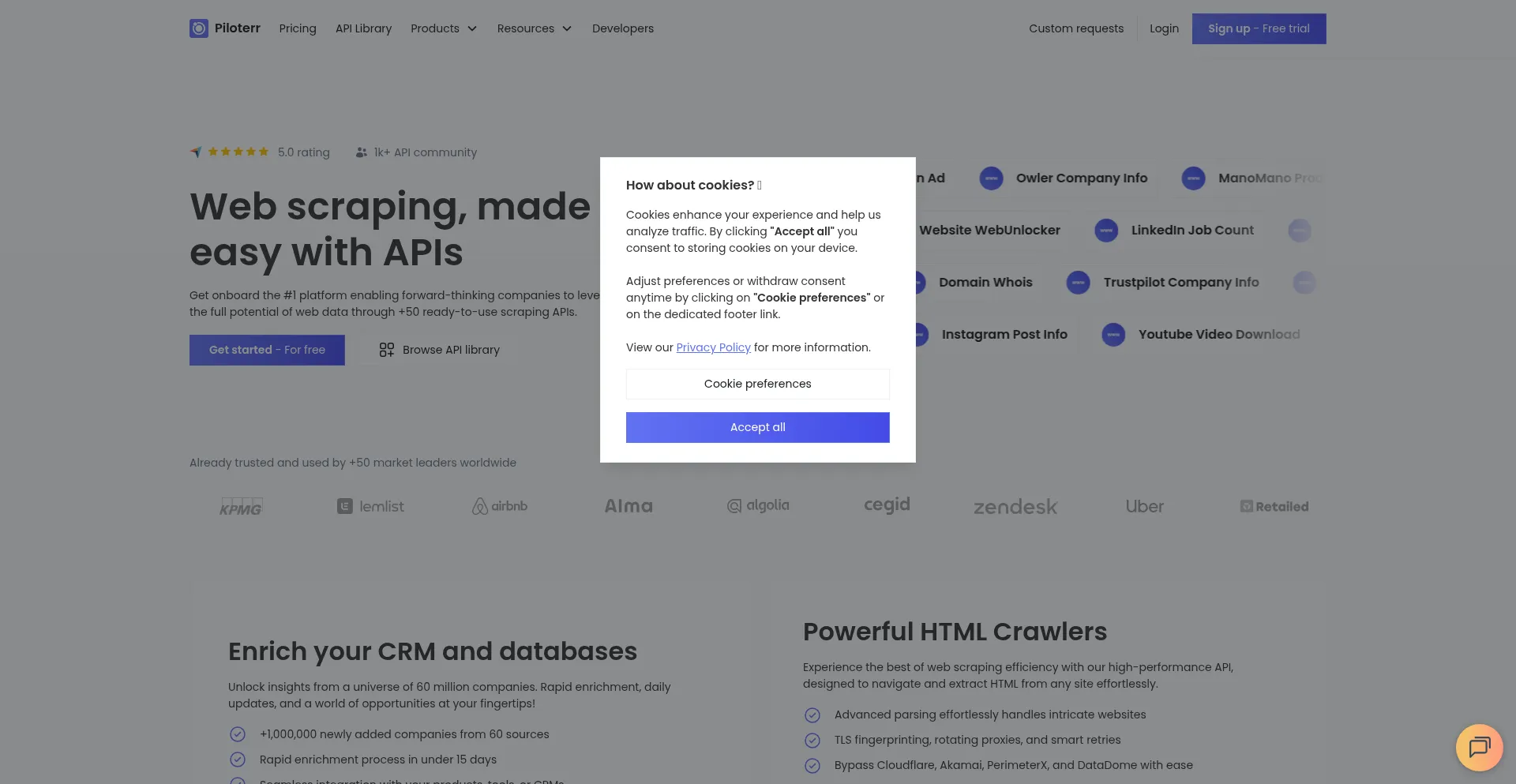Image resolution: width=1516 pixels, height=784 pixels.
Task: Click the API community people icon
Action: 361,152
